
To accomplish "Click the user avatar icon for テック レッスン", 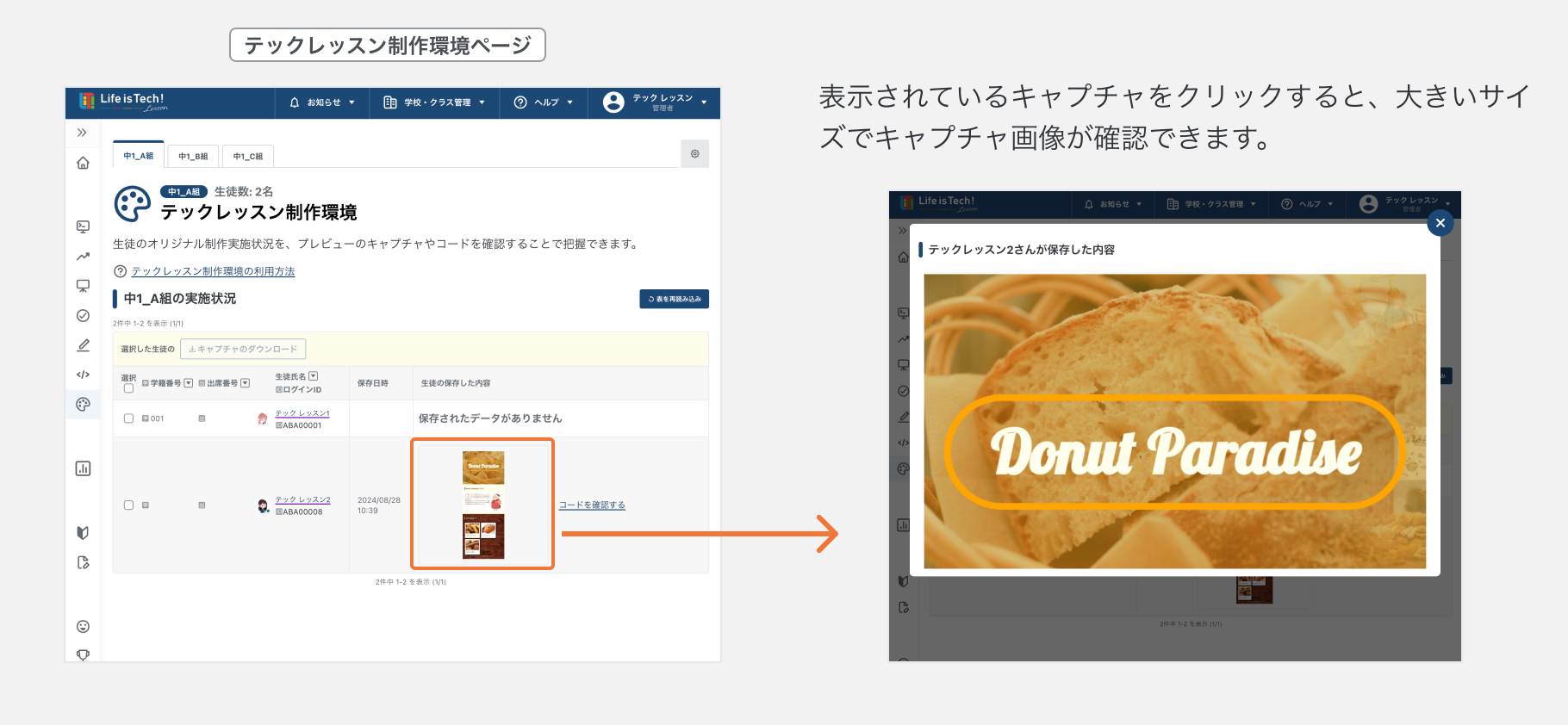I will click(x=613, y=102).
